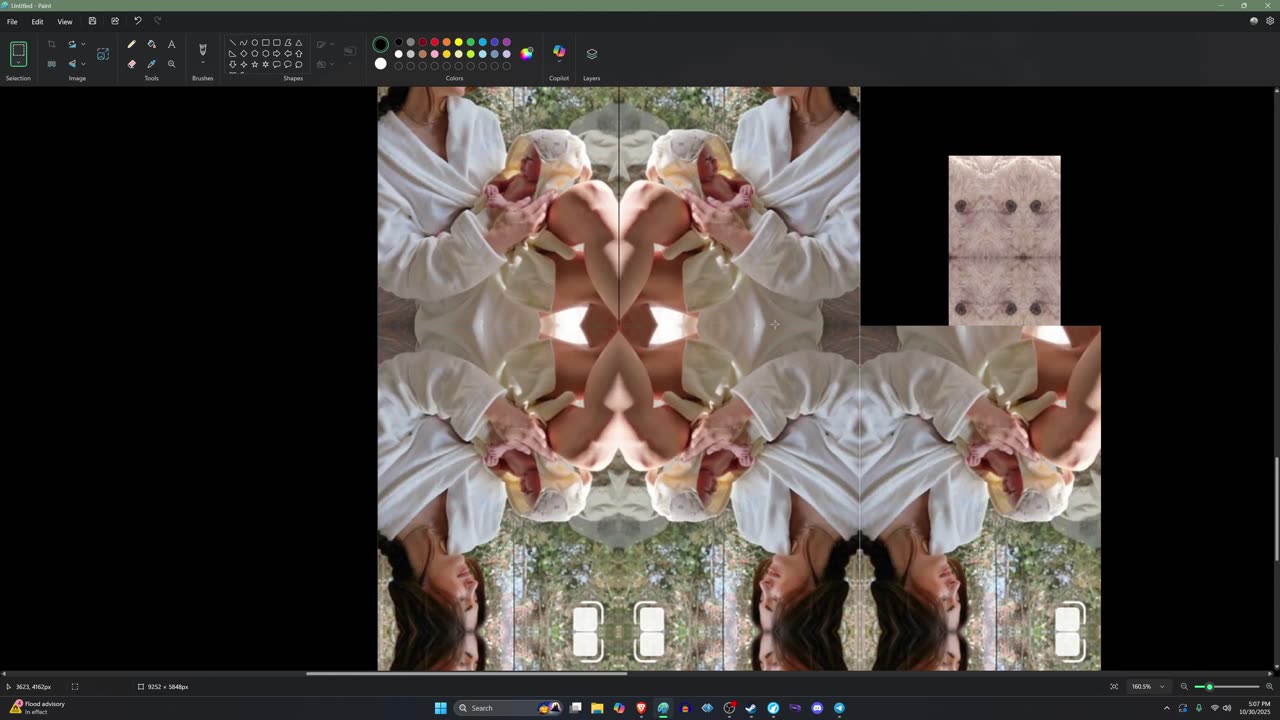This screenshot has width=1280, height=720.
Task: Open the View menu
Action: (64, 21)
